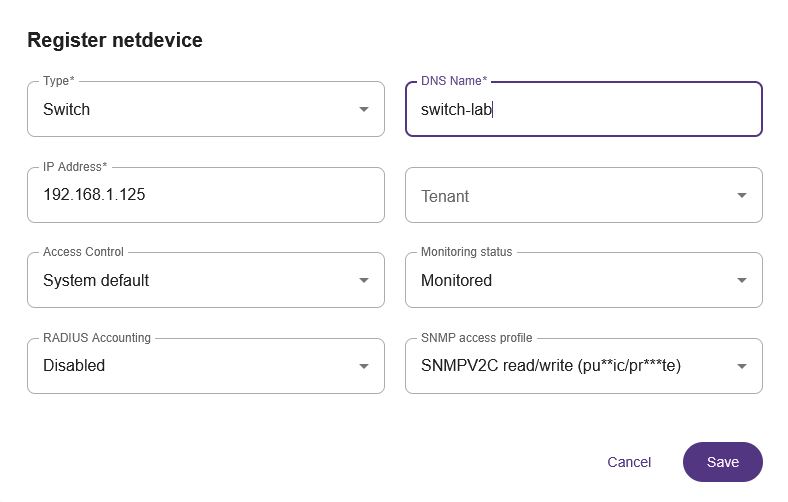Click the 192.168.1.125 address text
The height and width of the screenshot is (502, 788).
(95, 196)
